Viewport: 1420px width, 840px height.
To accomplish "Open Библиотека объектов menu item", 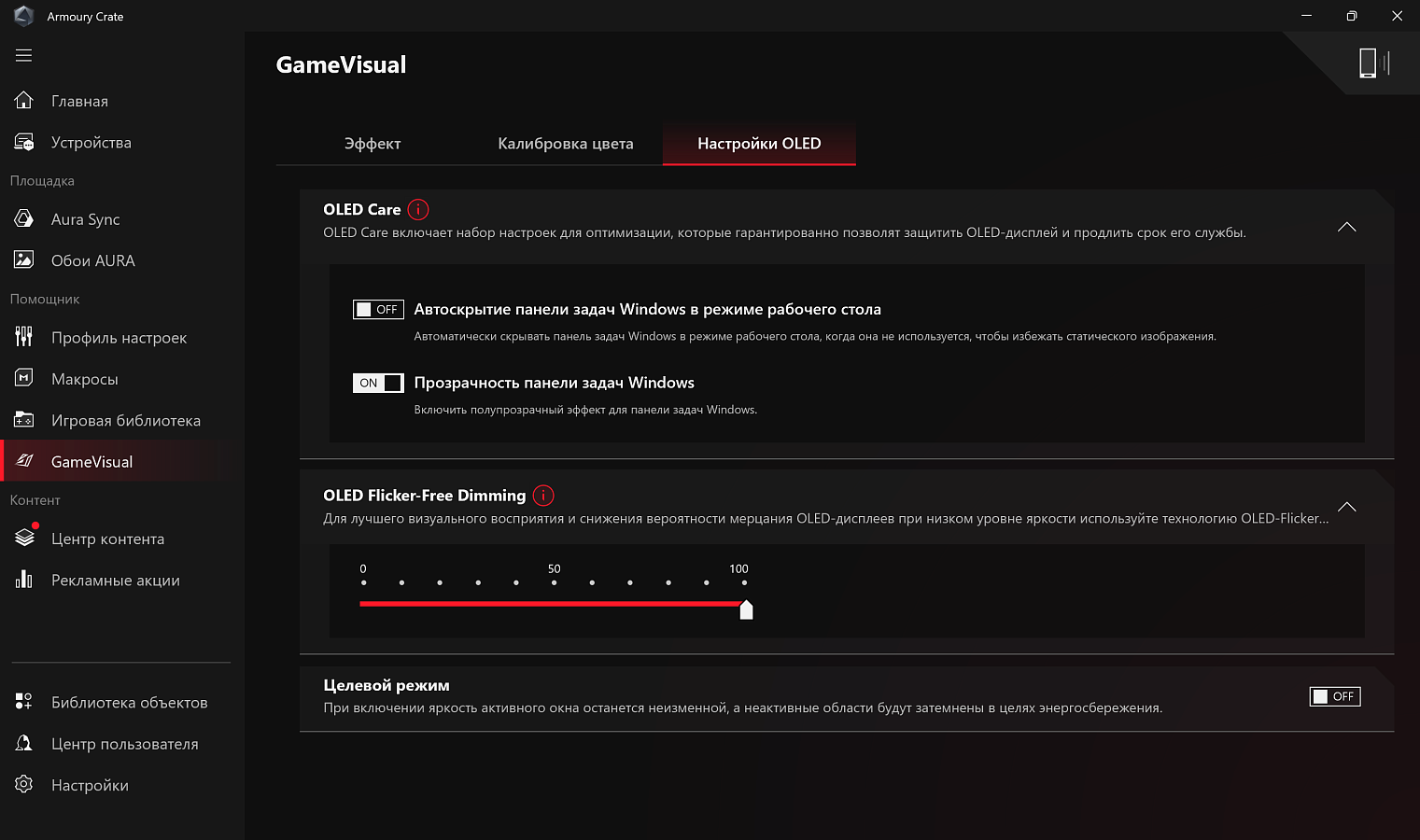I will coord(122,702).
